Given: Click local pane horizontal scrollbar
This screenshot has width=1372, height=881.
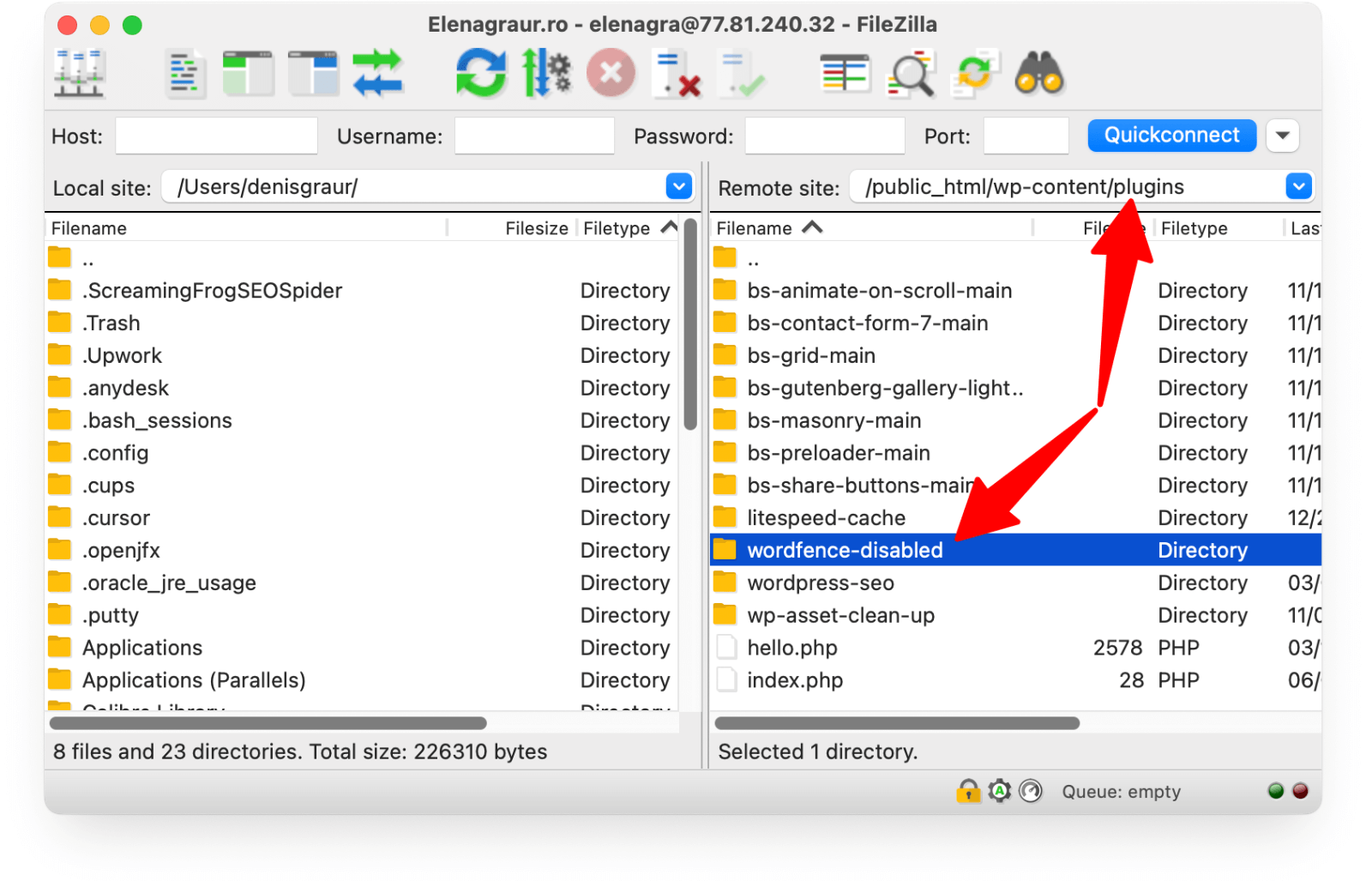Looking at the screenshot, I should (269, 723).
